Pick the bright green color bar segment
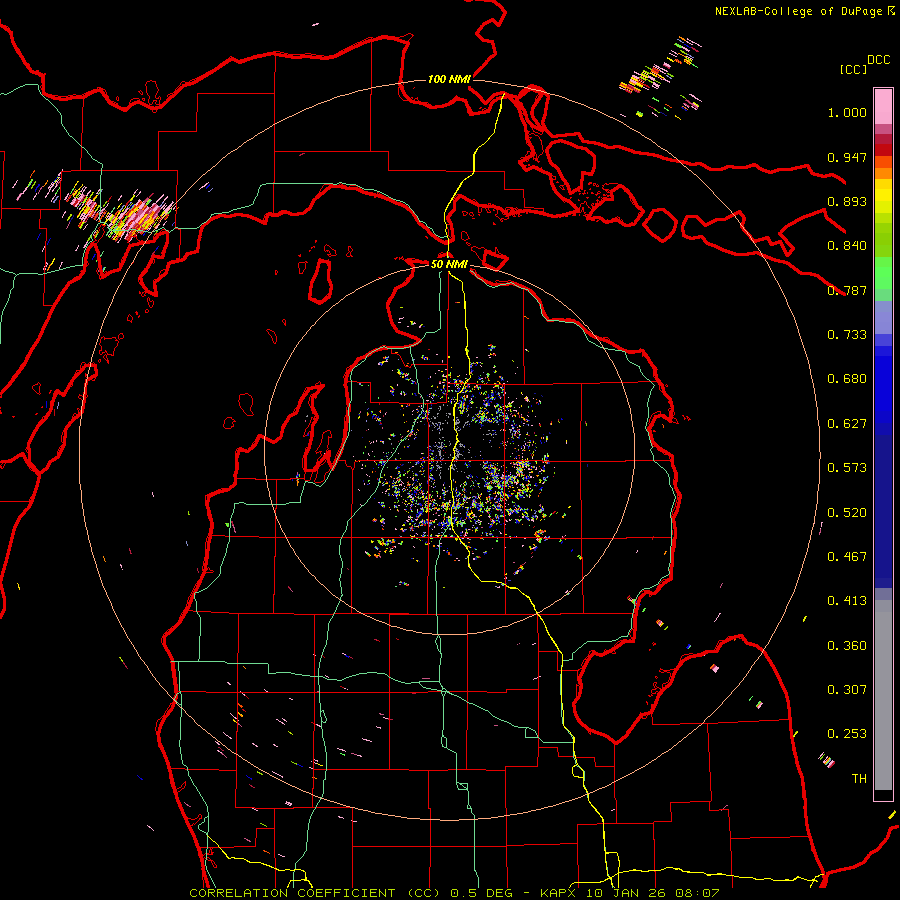Screen dimensions: 900x900 click(x=883, y=273)
